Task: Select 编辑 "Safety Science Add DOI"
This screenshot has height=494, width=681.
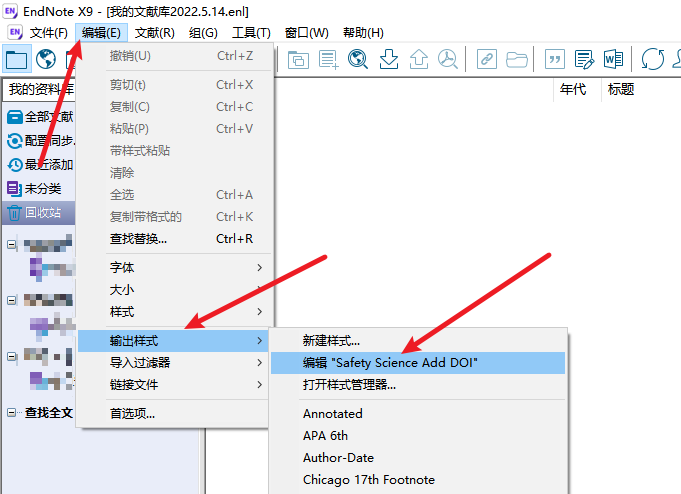Action: [x=418, y=363]
